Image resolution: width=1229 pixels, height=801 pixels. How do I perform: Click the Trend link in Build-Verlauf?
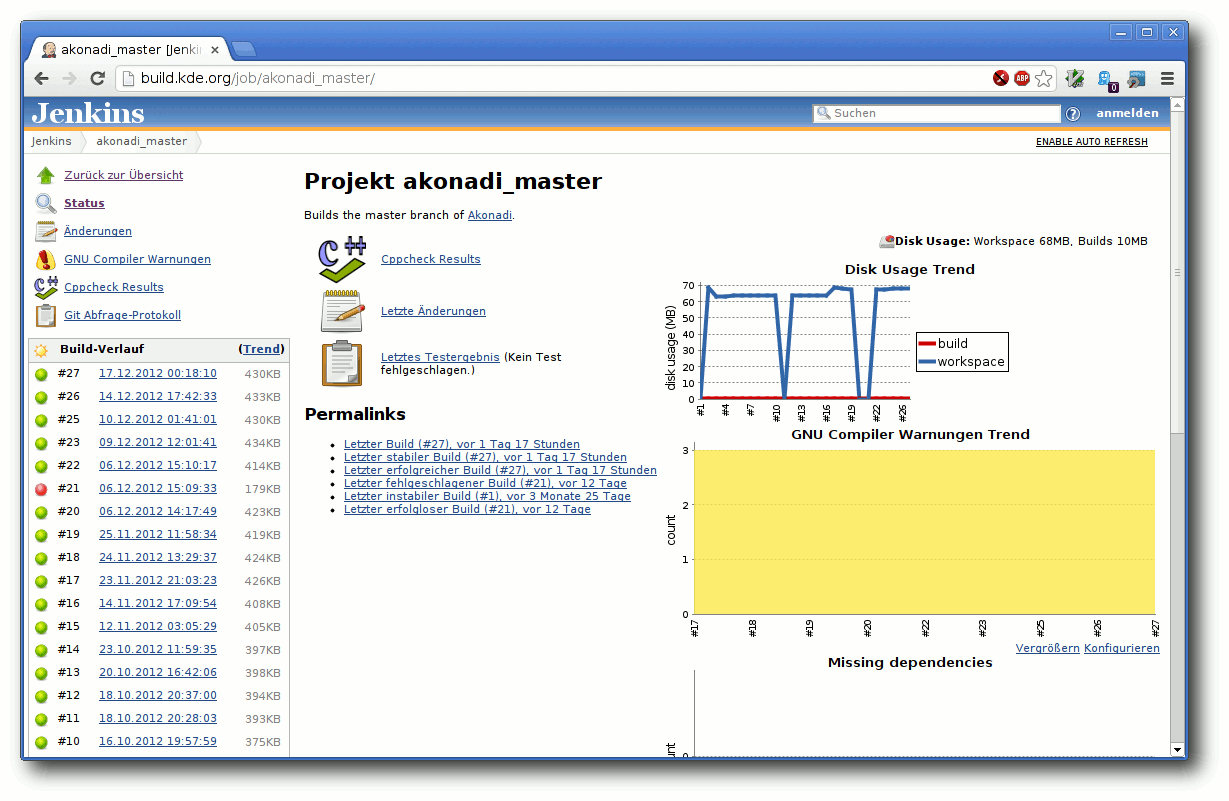[x=262, y=349]
